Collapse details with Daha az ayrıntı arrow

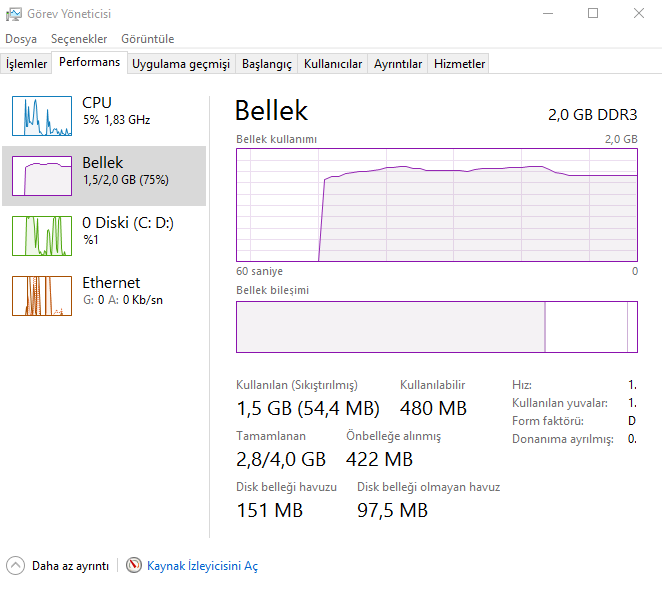coord(15,566)
